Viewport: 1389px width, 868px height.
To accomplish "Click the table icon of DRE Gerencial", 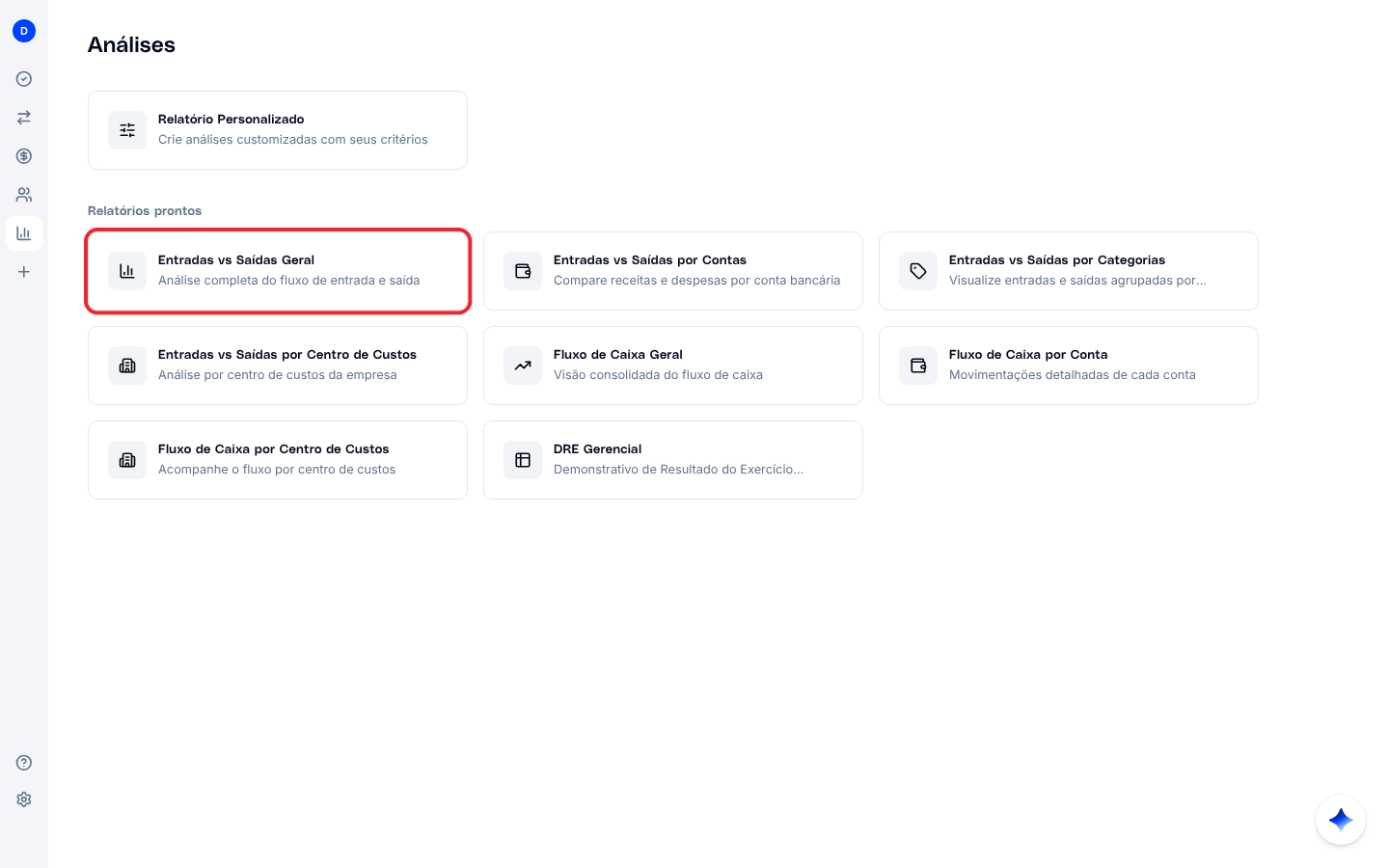I will click(523, 460).
